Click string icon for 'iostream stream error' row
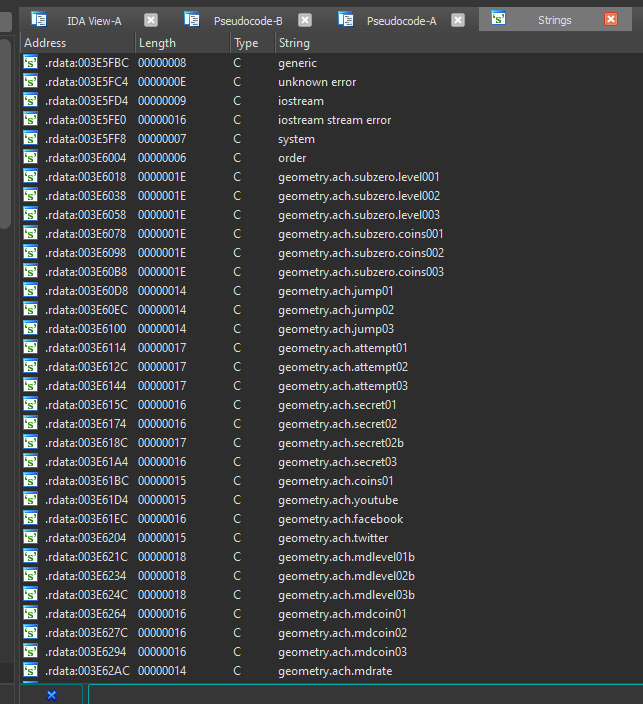Screen dimensions: 643x704 click(31, 119)
